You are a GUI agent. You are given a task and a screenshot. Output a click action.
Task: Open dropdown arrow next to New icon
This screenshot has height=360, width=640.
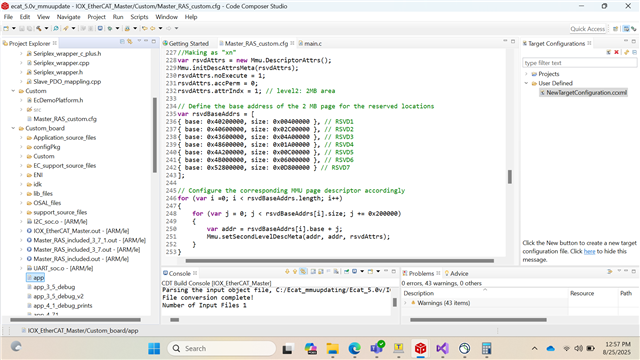pos(13,28)
